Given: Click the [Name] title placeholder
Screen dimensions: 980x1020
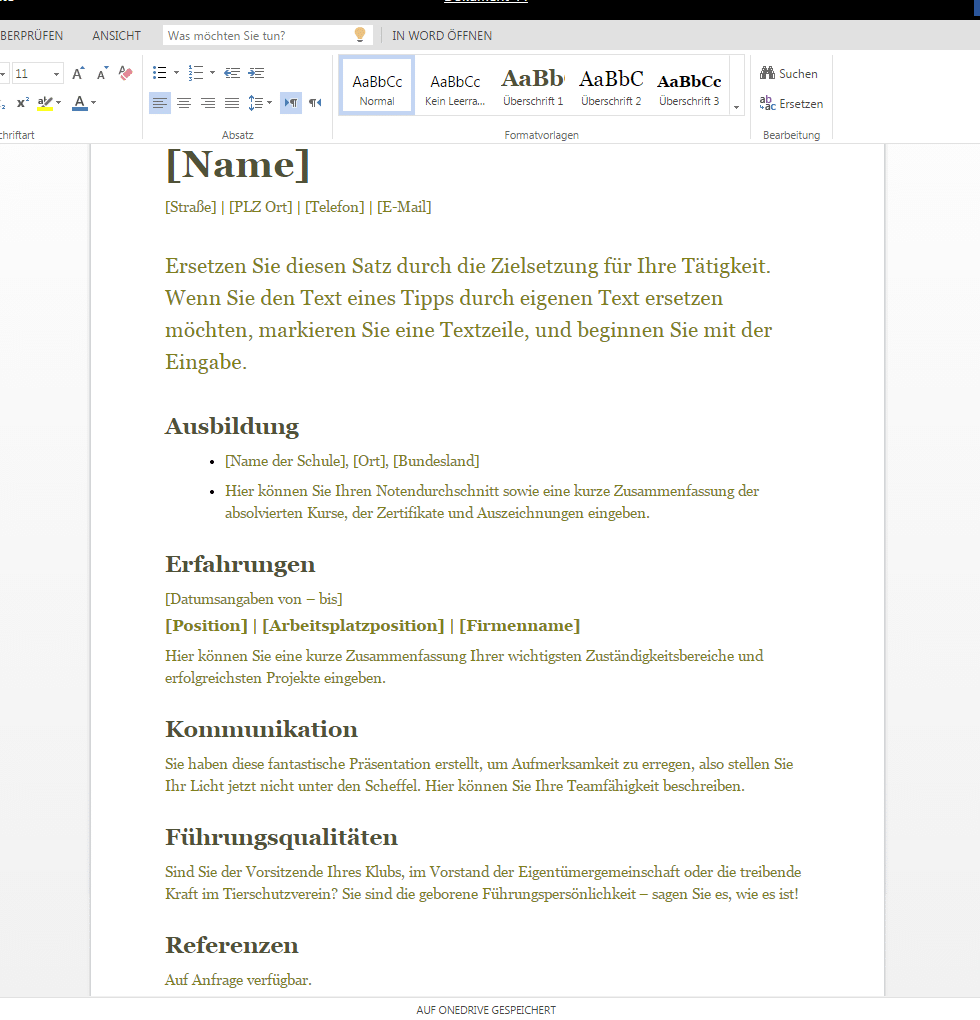Looking at the screenshot, I should pos(237,165).
